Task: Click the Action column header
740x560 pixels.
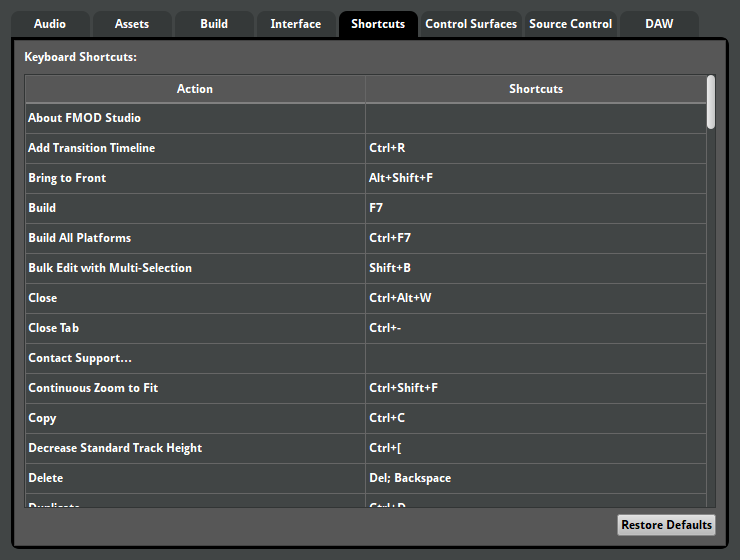Action: (x=195, y=89)
